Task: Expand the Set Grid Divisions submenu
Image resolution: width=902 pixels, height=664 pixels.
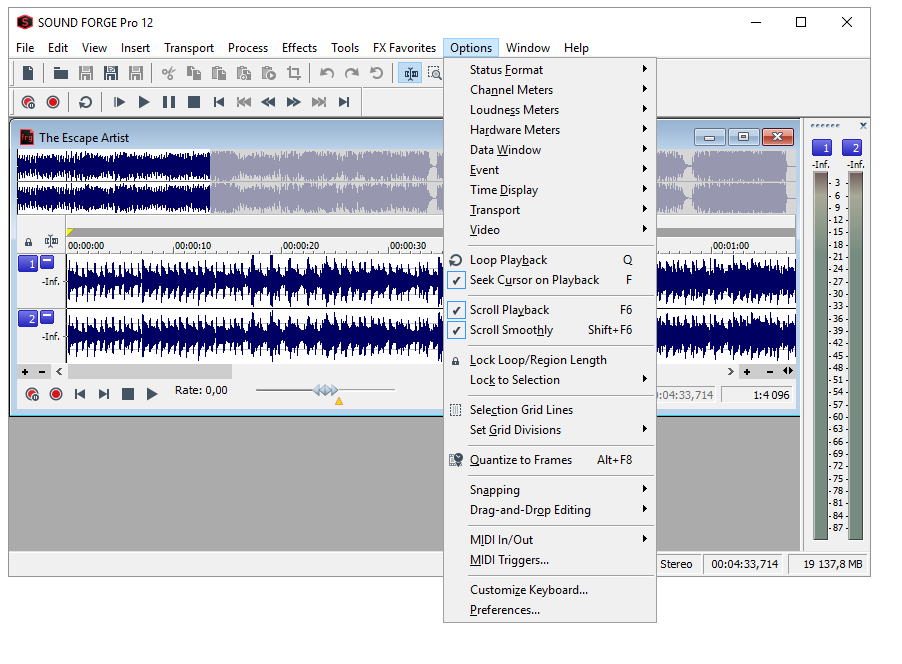Action: 551,430
